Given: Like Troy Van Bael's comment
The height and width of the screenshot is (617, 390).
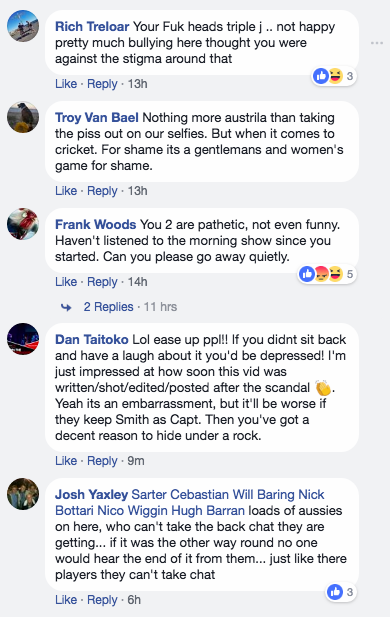Looking at the screenshot, I should click(x=66, y=191).
